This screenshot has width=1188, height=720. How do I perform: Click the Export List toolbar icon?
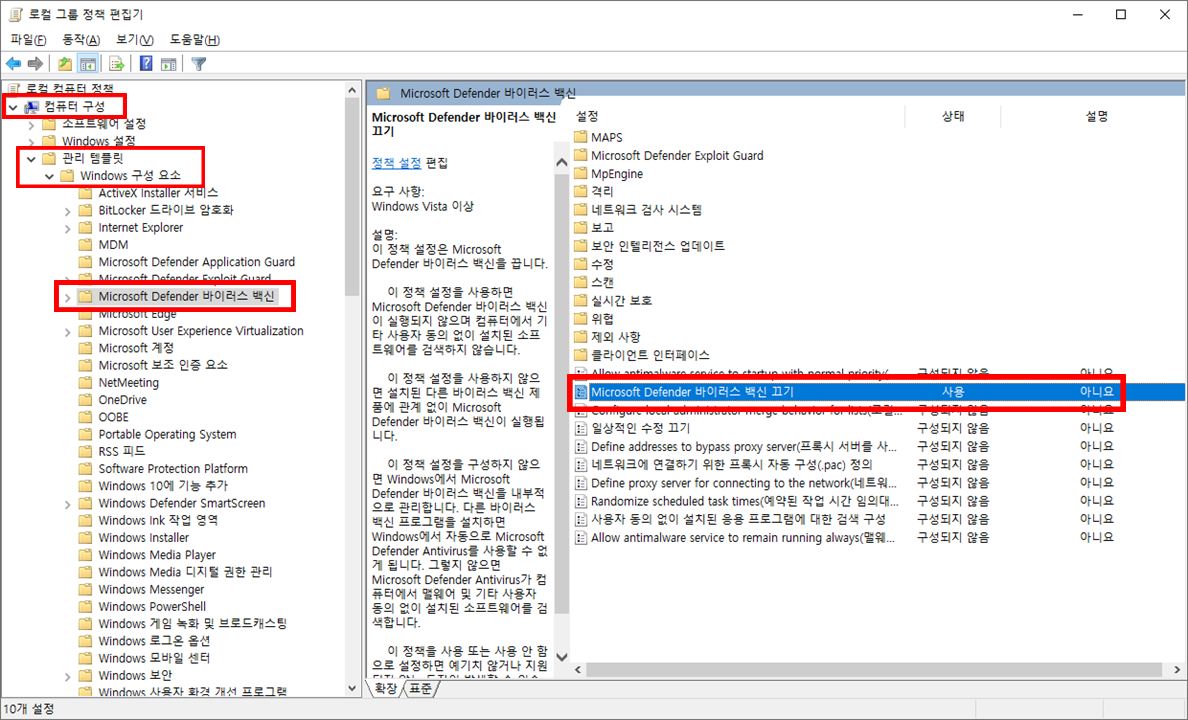(116, 64)
